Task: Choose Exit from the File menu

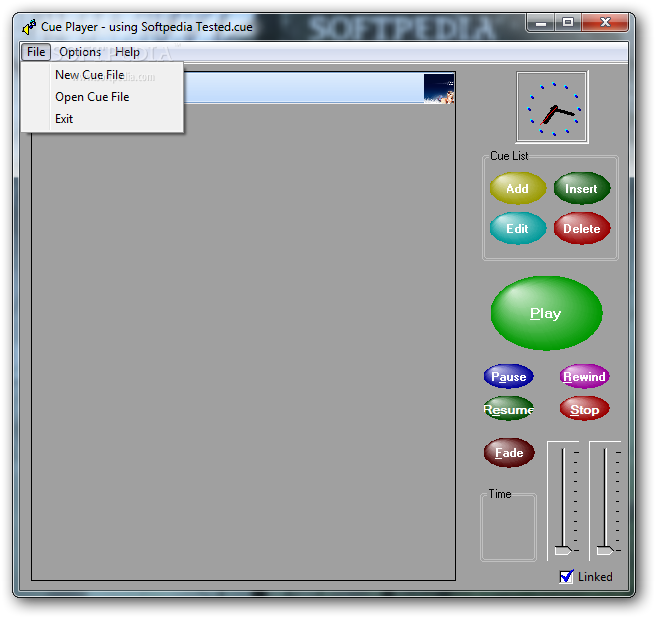Action: click(x=102, y=119)
